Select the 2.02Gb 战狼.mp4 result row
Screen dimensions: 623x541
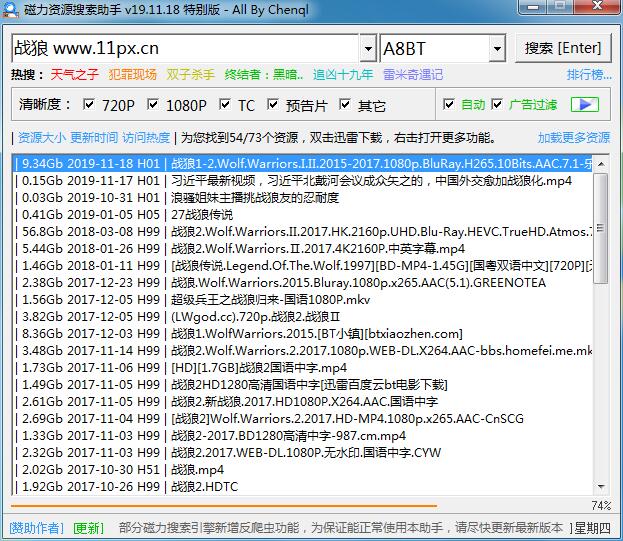(303, 470)
